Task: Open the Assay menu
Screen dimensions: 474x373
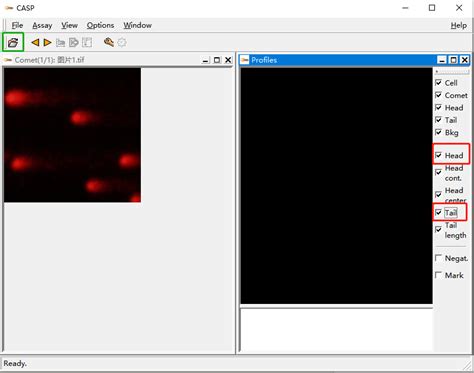Action: point(42,25)
